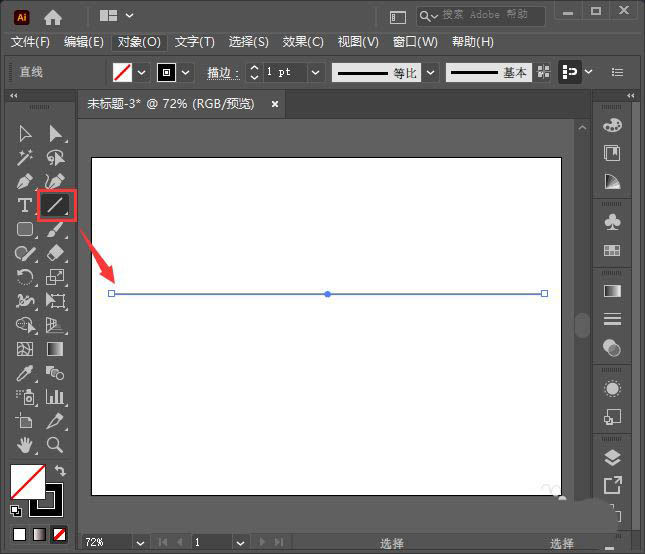
Task: Set color mode to None
Action: pyautogui.click(x=59, y=534)
